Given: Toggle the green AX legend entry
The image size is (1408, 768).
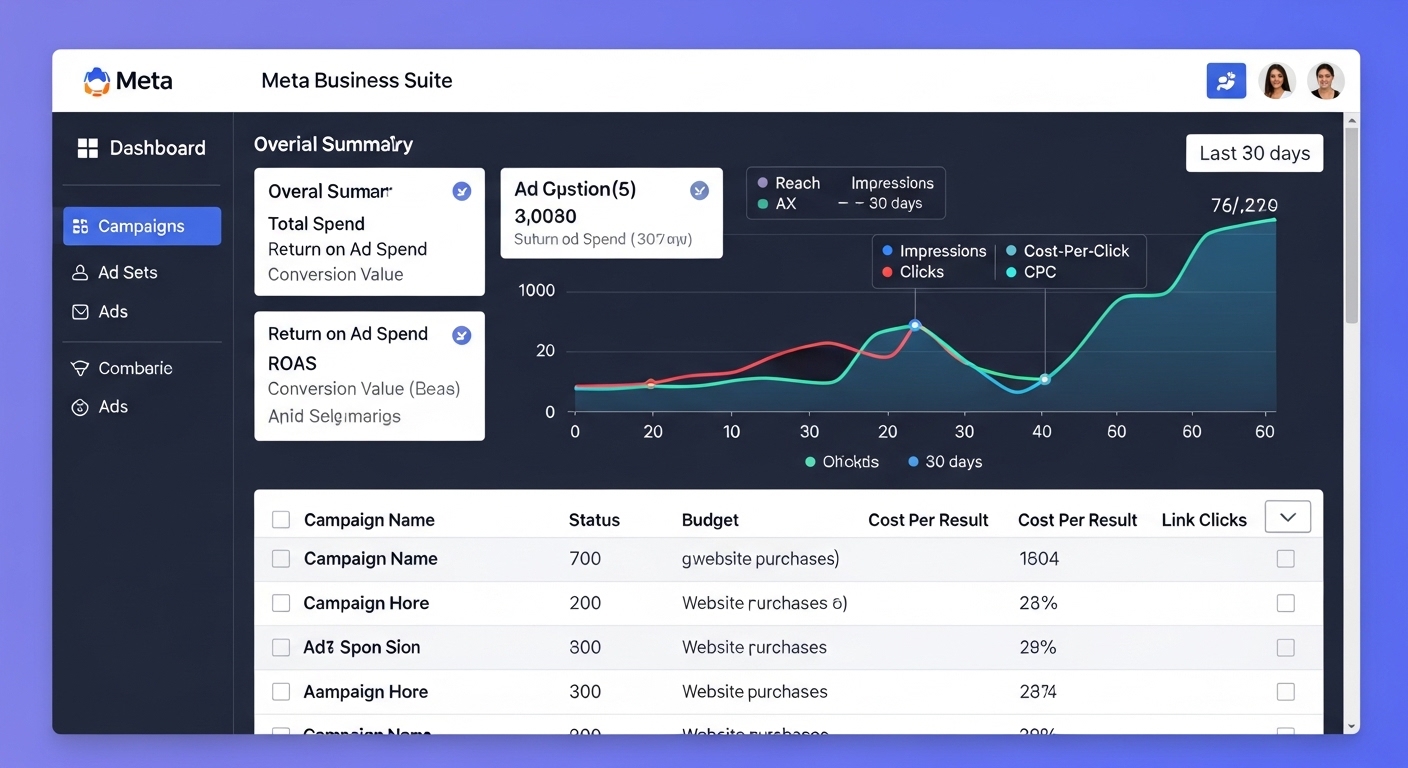Looking at the screenshot, I should [777, 203].
